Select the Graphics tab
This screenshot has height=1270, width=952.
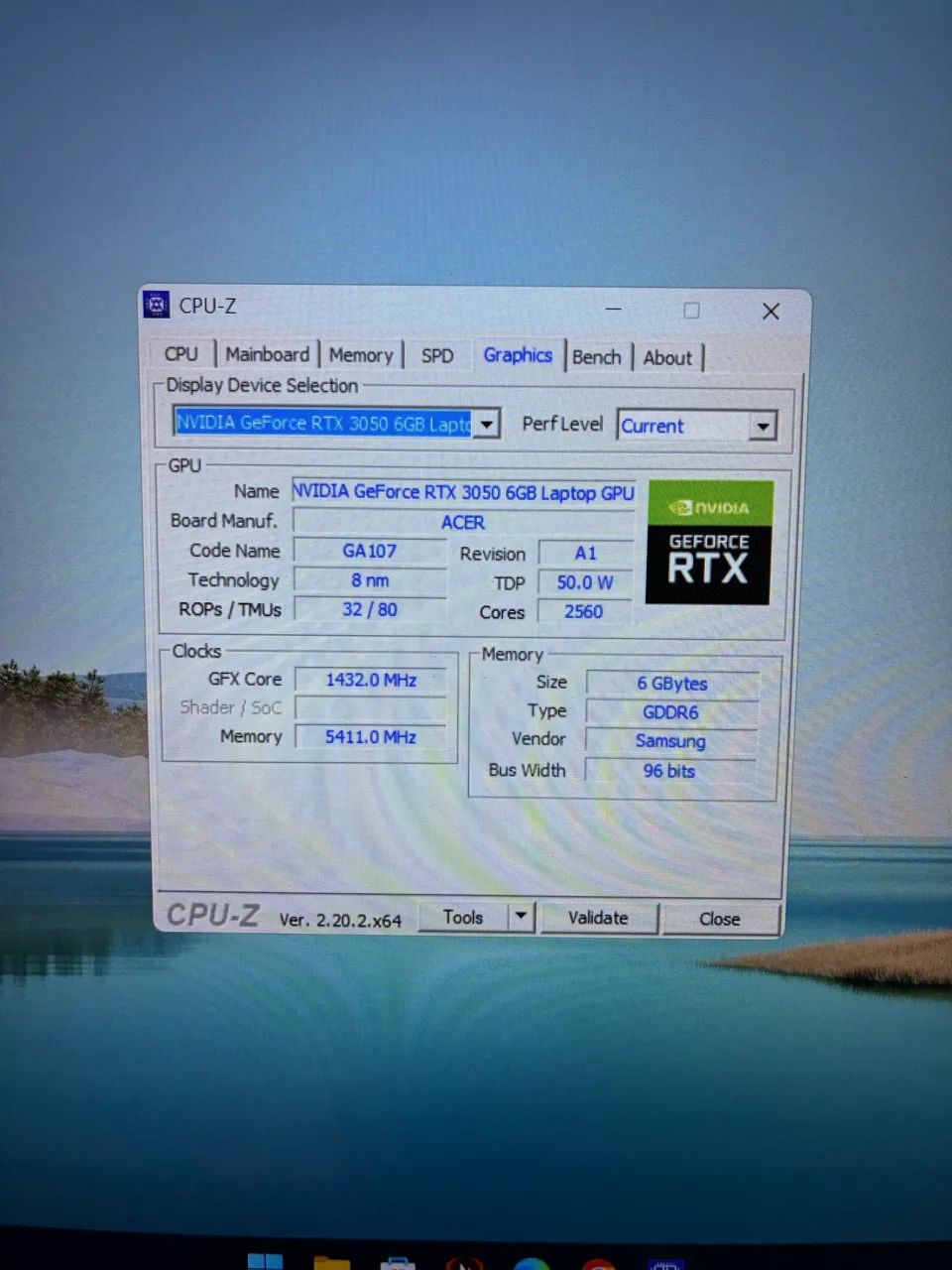518,355
